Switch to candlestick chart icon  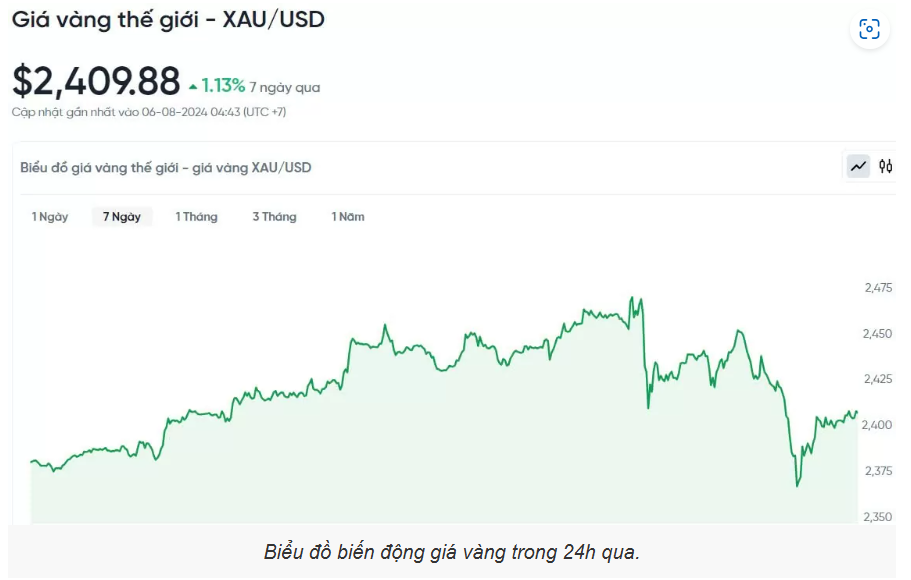[x=885, y=167]
